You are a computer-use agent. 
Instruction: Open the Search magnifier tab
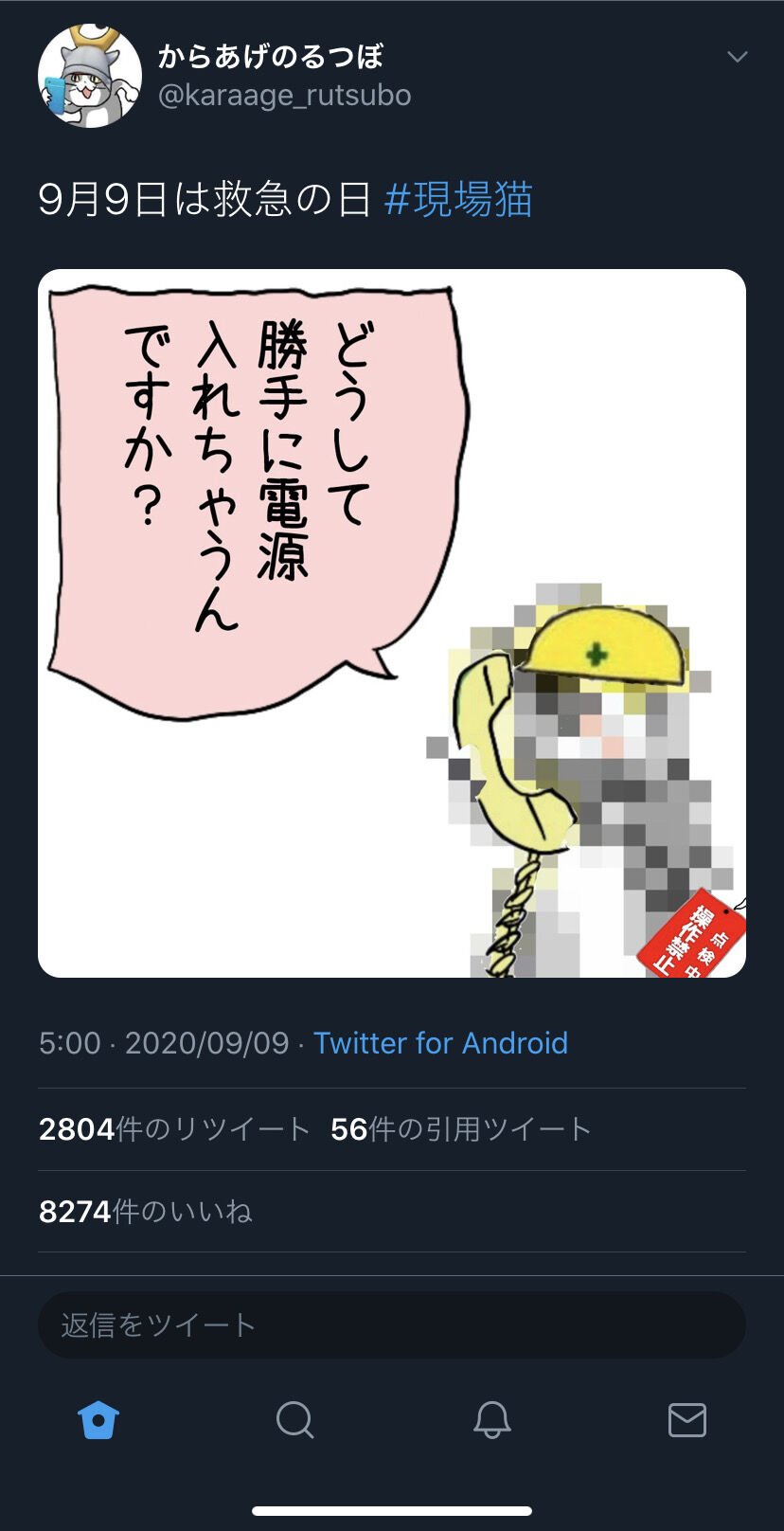[294, 1419]
